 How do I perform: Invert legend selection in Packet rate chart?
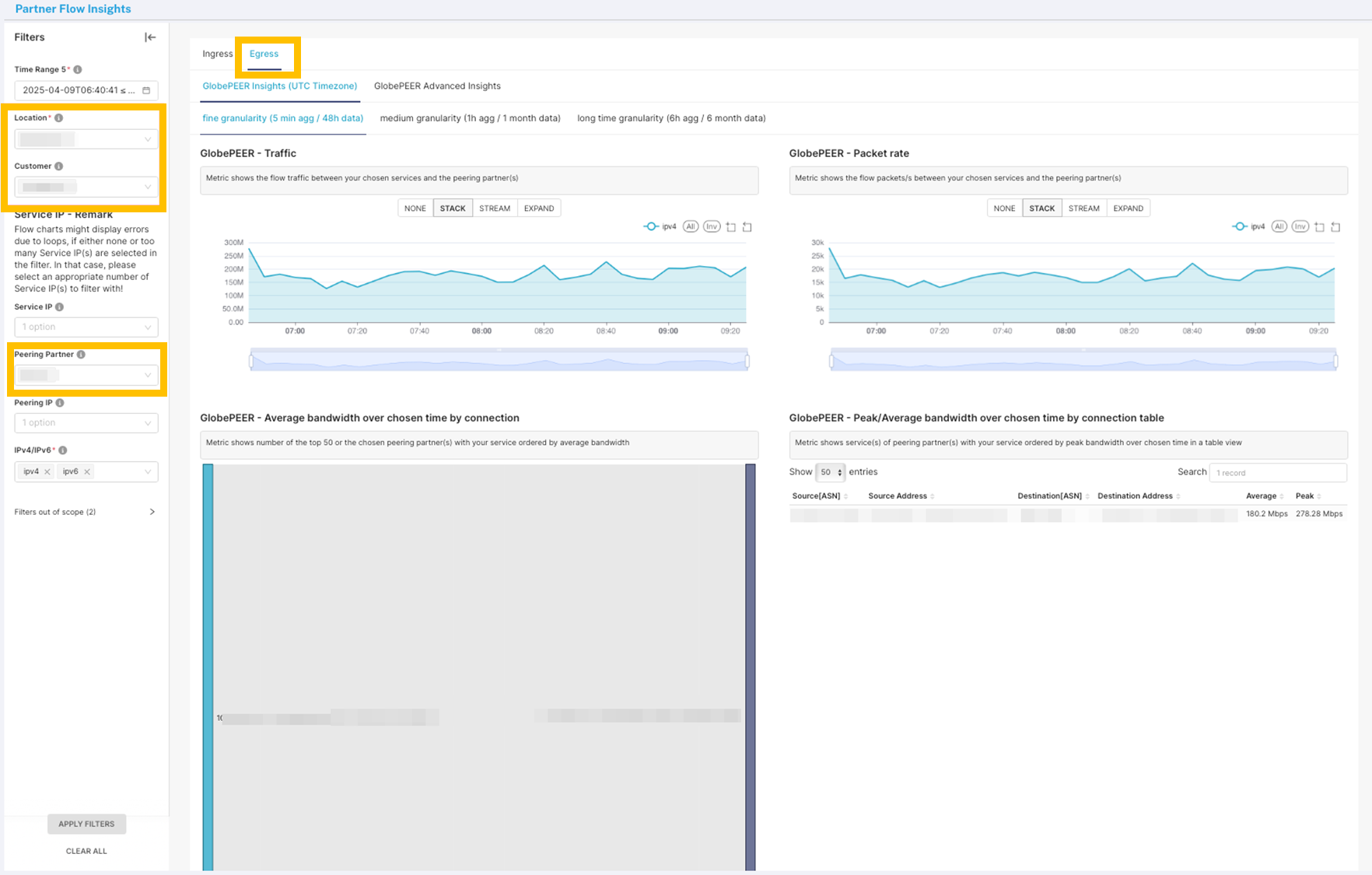tap(1300, 226)
